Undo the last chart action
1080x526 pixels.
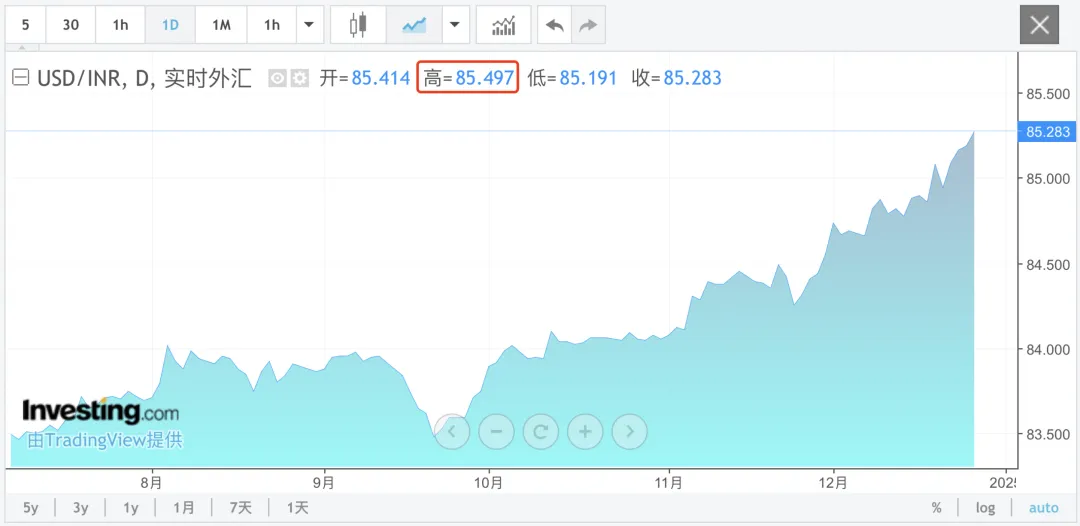pos(554,25)
